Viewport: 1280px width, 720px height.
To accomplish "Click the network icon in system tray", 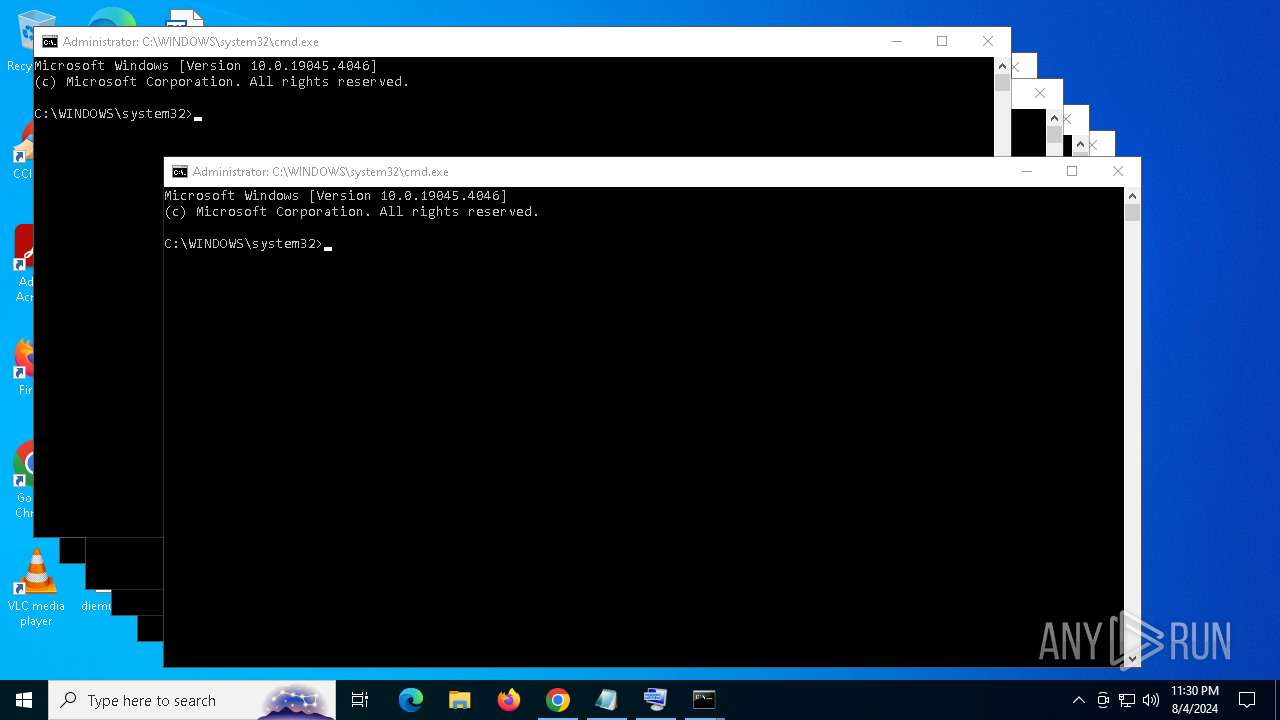I will pyautogui.click(x=1127, y=700).
